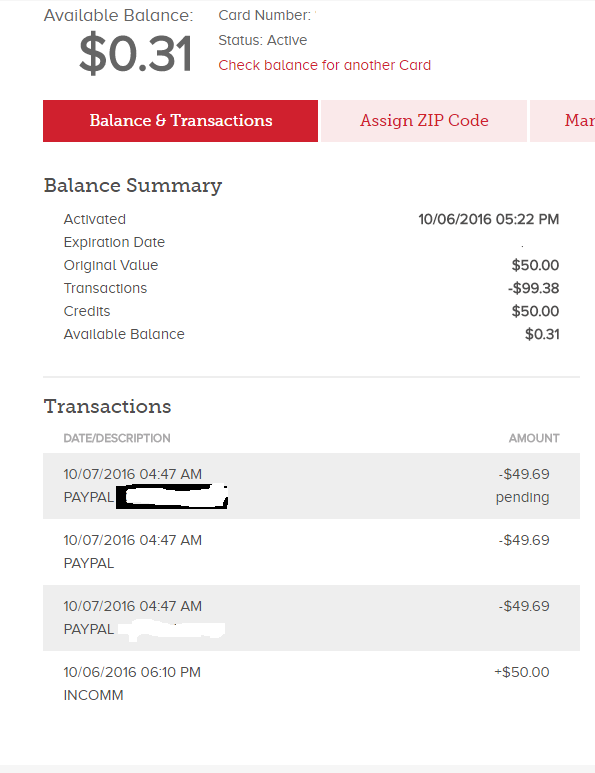
Task: Click the large $0.31 available balance
Action: (x=136, y=53)
